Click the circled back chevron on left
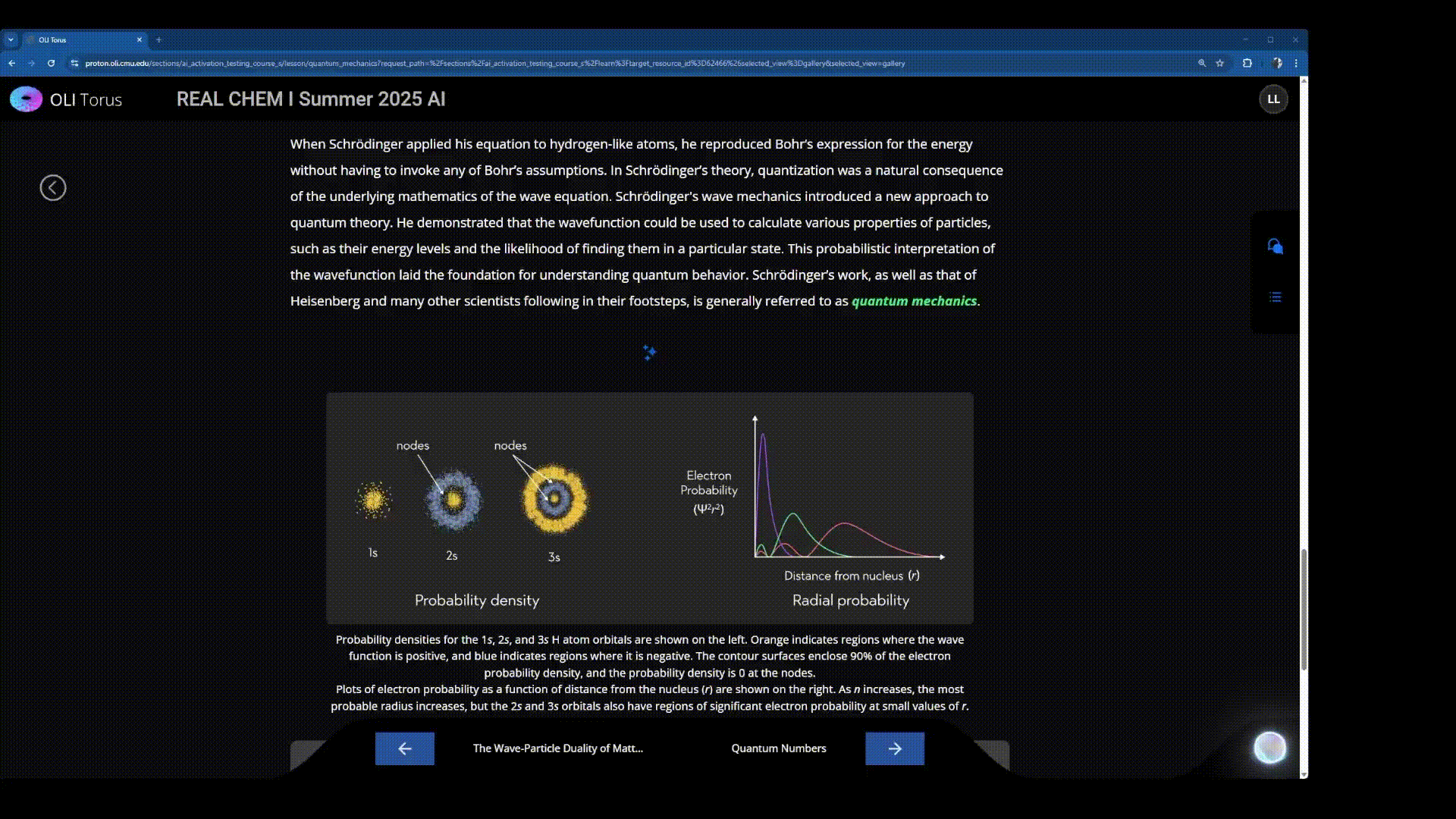1456x819 pixels. click(x=53, y=188)
